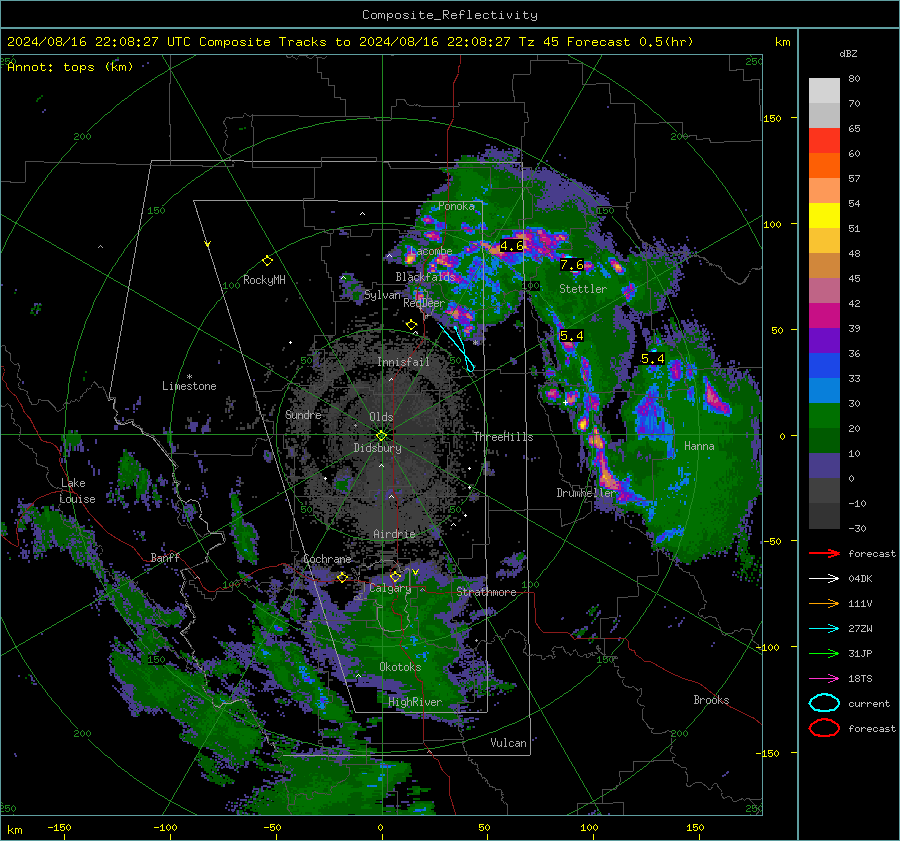Click the red forecast arrow in legend
900x841 pixels.
pos(824,553)
